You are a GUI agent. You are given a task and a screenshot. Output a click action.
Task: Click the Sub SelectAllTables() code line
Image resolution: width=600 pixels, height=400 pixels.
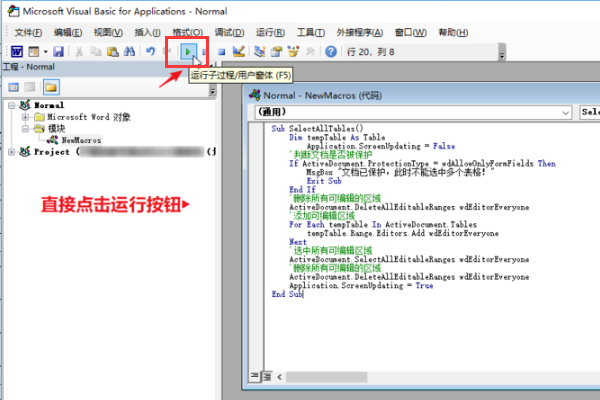tap(317, 129)
